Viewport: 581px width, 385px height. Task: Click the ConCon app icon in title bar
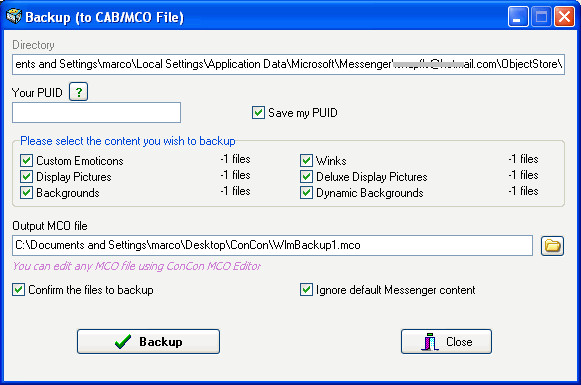[x=13, y=16]
